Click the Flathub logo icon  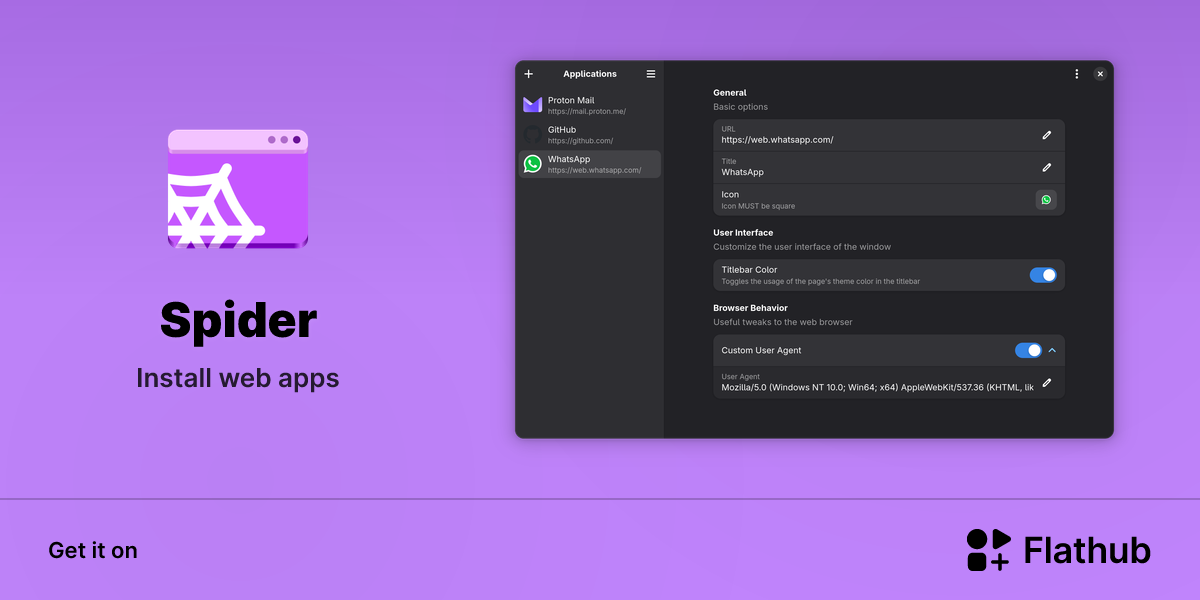point(988,550)
